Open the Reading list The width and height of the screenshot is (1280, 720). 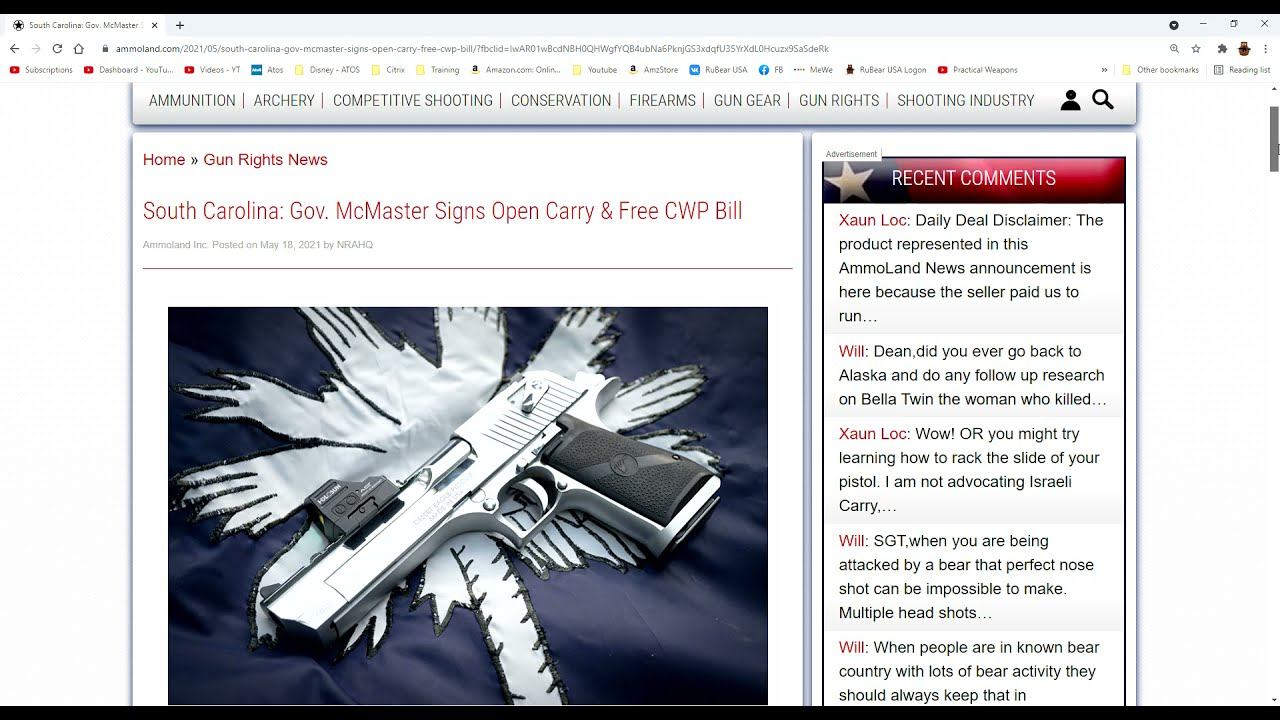[1242, 70]
